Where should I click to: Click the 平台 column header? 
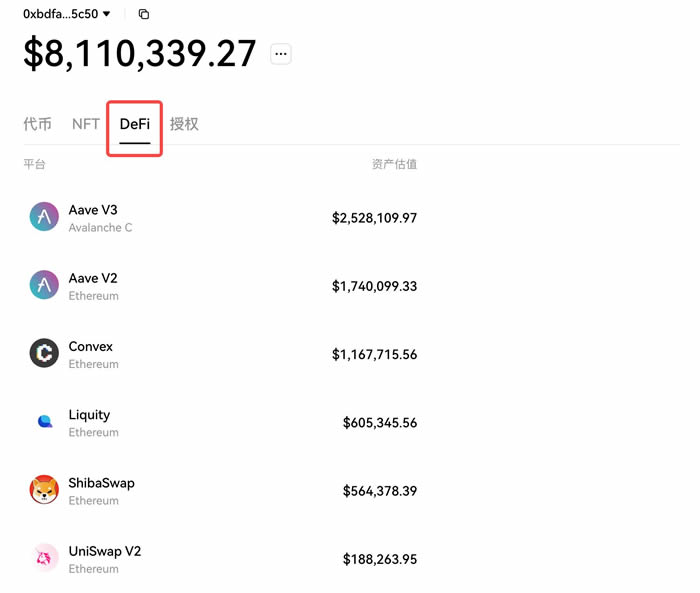tap(34, 164)
